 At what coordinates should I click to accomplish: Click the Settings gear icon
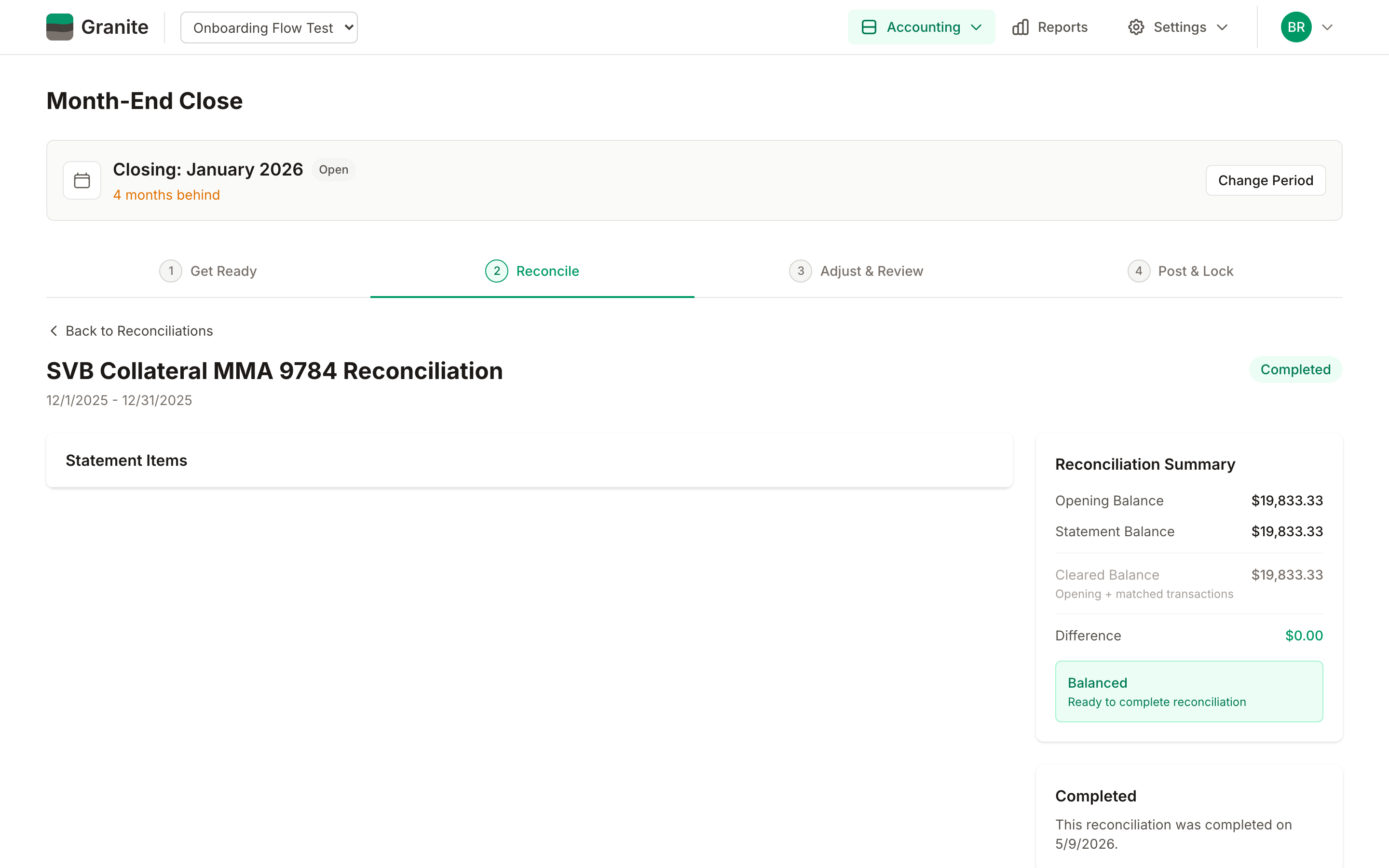tap(1136, 27)
